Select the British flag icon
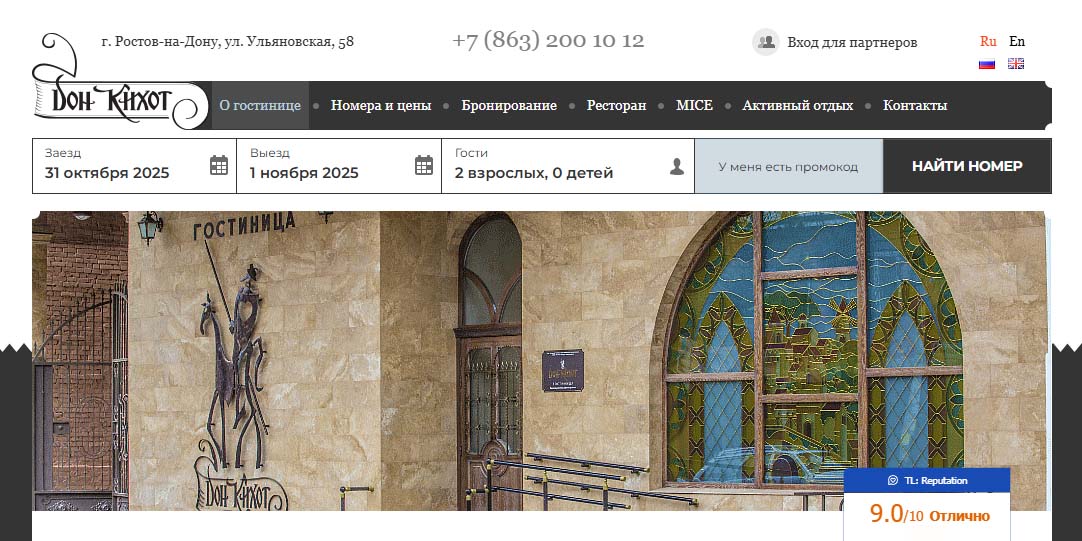Image resolution: width=1082 pixels, height=541 pixels. point(1016,64)
